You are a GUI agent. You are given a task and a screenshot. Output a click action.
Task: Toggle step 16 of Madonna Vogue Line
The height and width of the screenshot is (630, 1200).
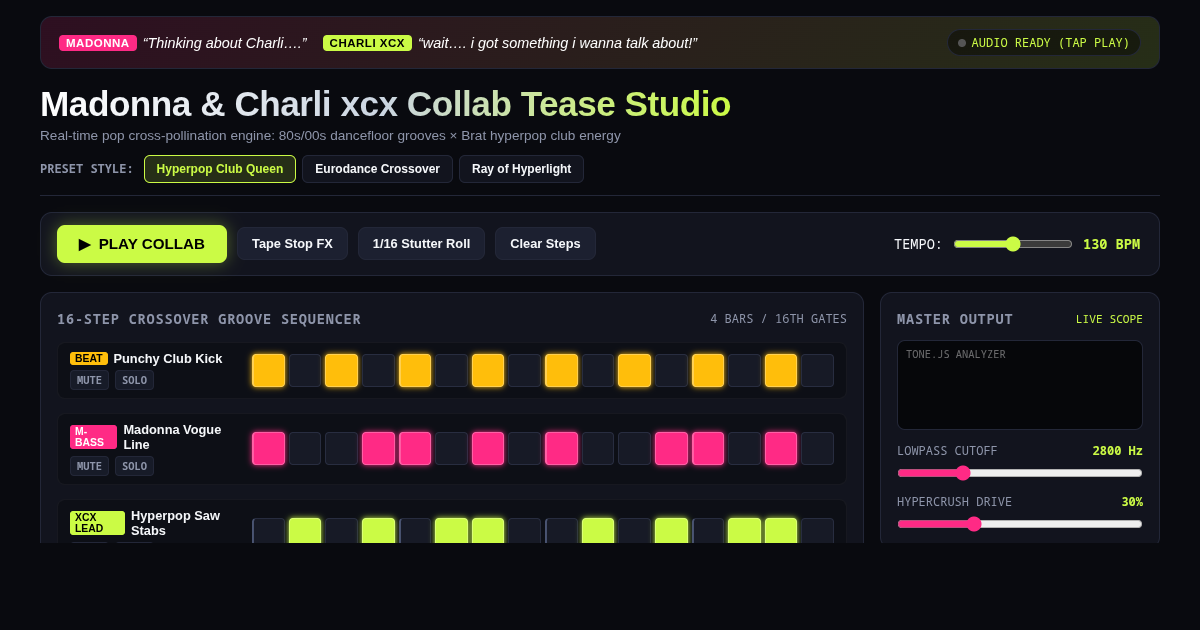coord(818,448)
